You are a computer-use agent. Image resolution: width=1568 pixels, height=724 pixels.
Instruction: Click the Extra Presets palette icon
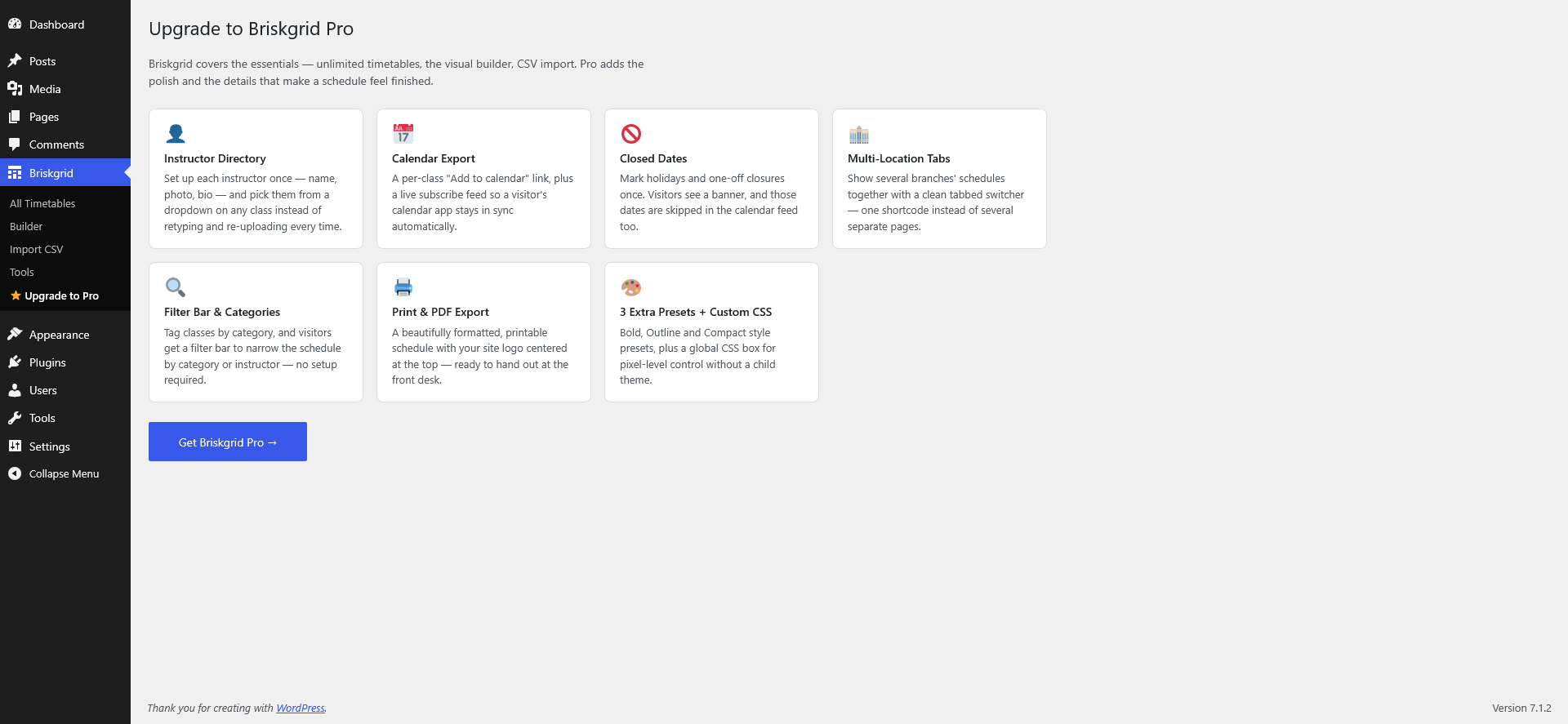point(630,287)
